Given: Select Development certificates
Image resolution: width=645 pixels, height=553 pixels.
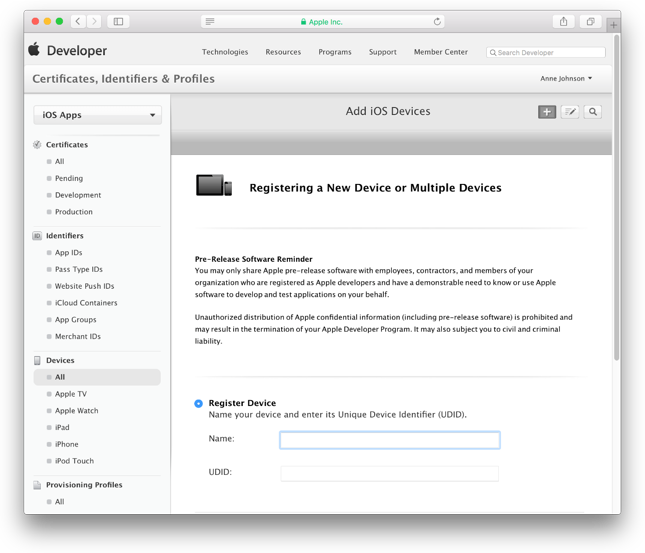Looking at the screenshot, I should 78,195.
